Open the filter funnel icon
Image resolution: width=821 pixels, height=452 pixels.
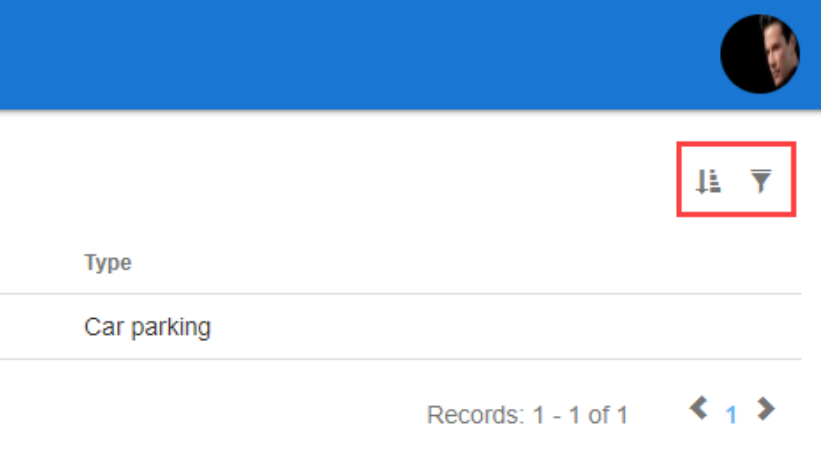pyautogui.click(x=762, y=181)
